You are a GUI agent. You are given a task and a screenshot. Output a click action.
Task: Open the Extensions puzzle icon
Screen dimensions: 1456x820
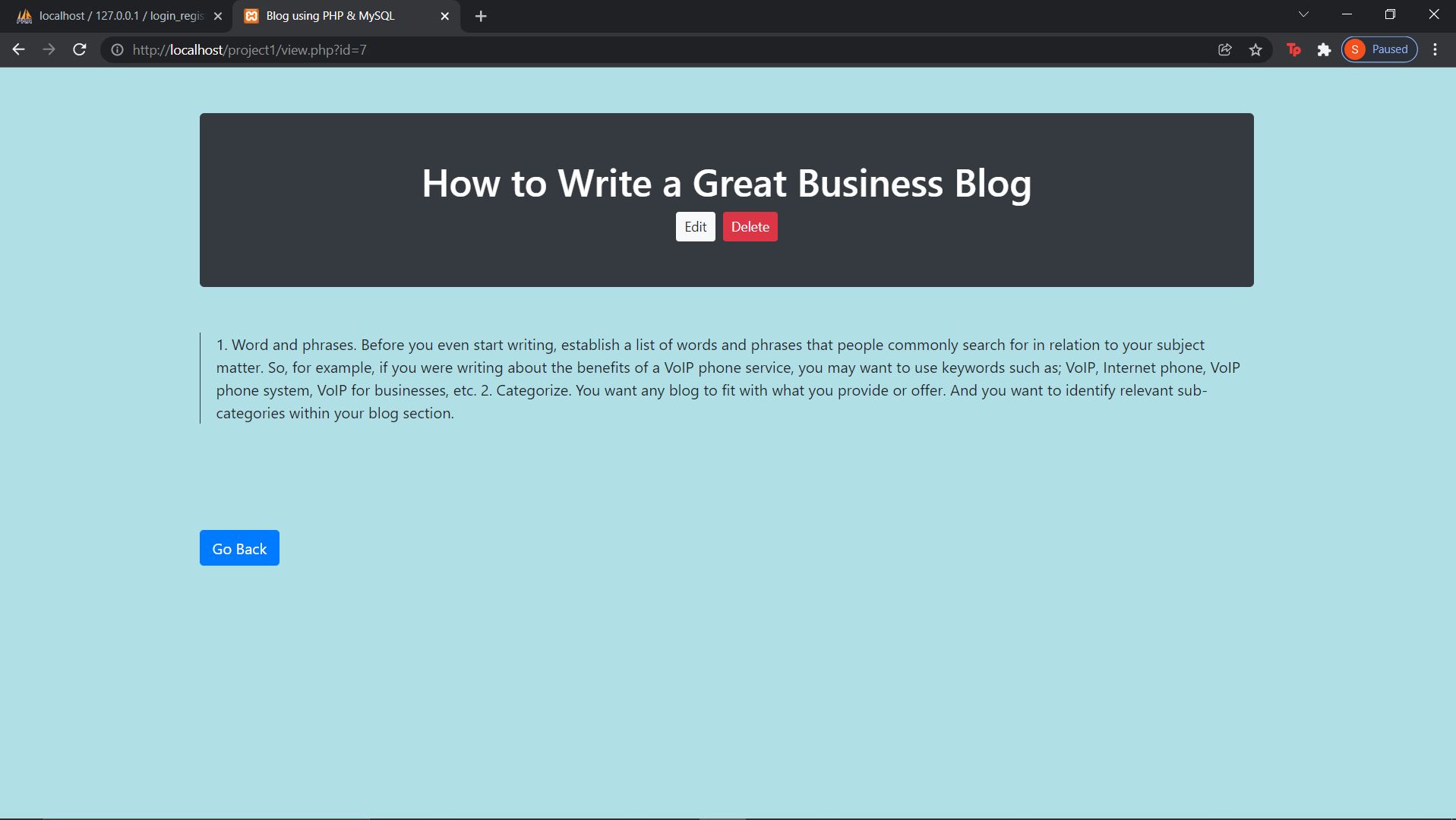click(x=1324, y=50)
